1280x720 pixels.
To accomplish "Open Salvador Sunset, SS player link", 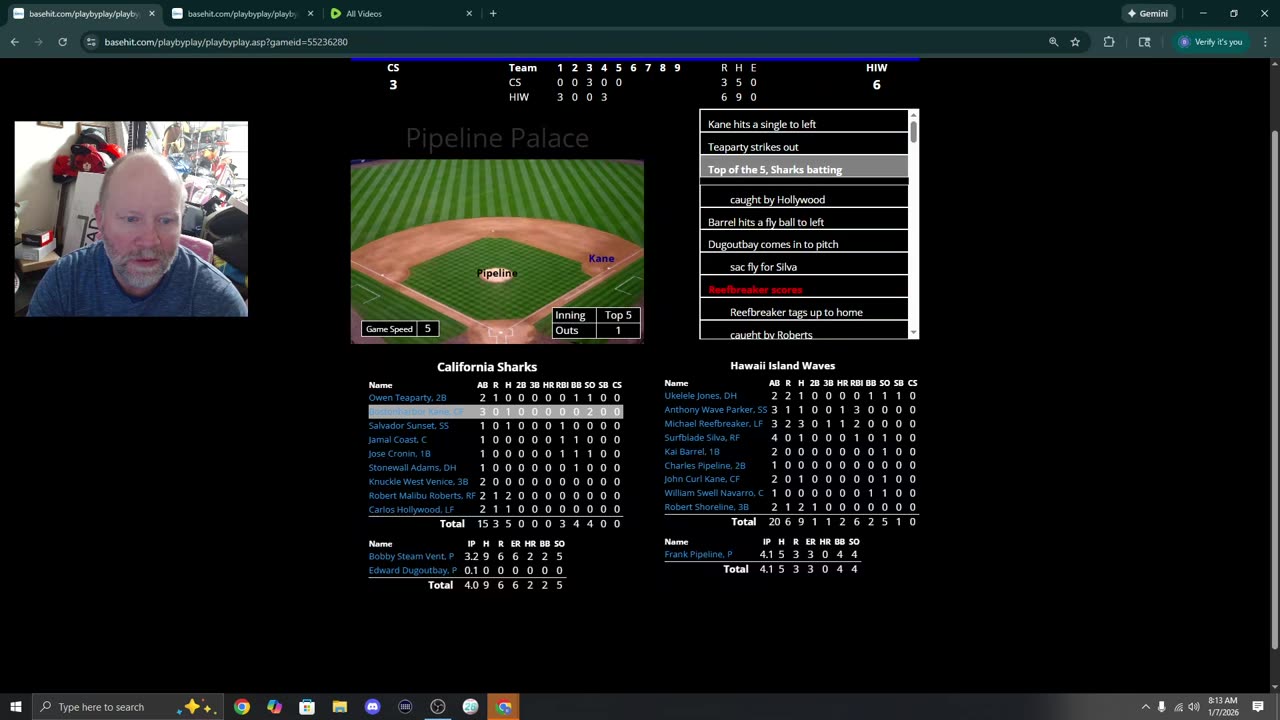I will click(408, 426).
